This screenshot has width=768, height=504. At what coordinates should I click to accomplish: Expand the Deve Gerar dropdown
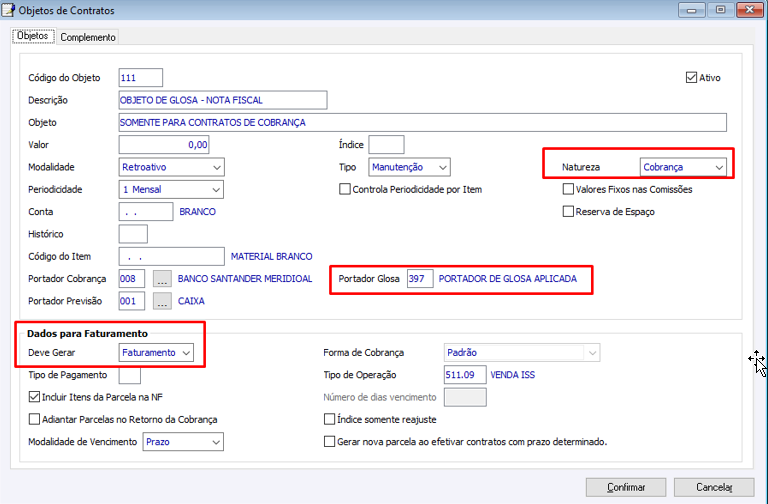point(156,353)
